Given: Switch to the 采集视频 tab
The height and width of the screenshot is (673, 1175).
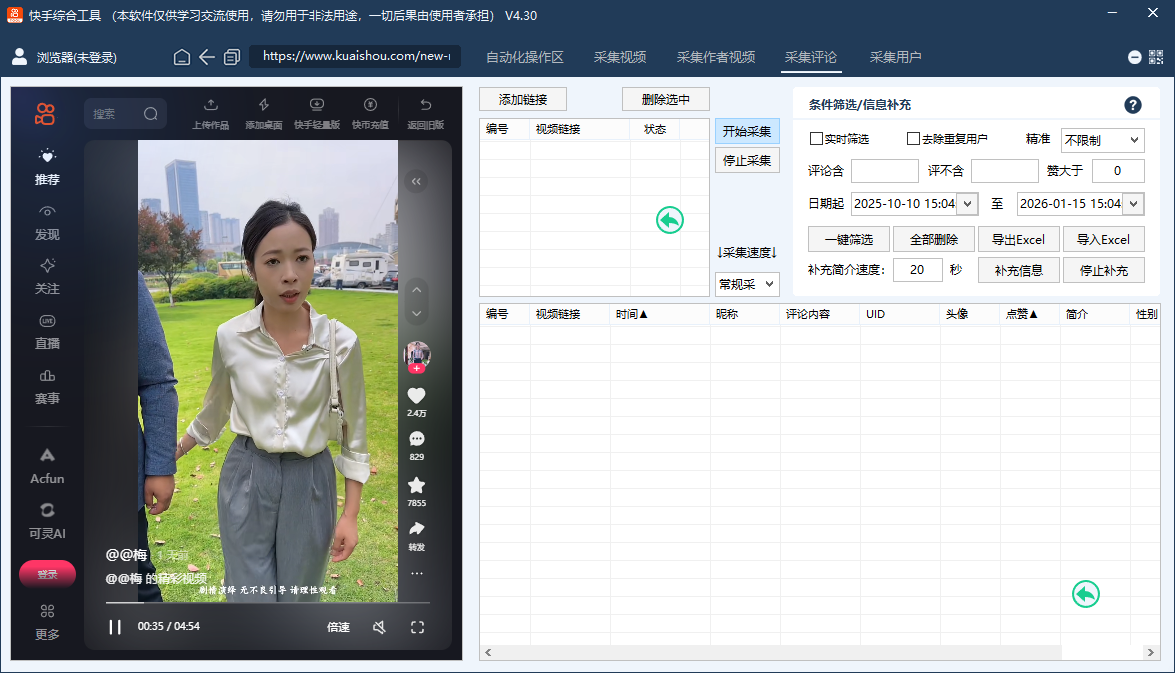Looking at the screenshot, I should [618, 57].
